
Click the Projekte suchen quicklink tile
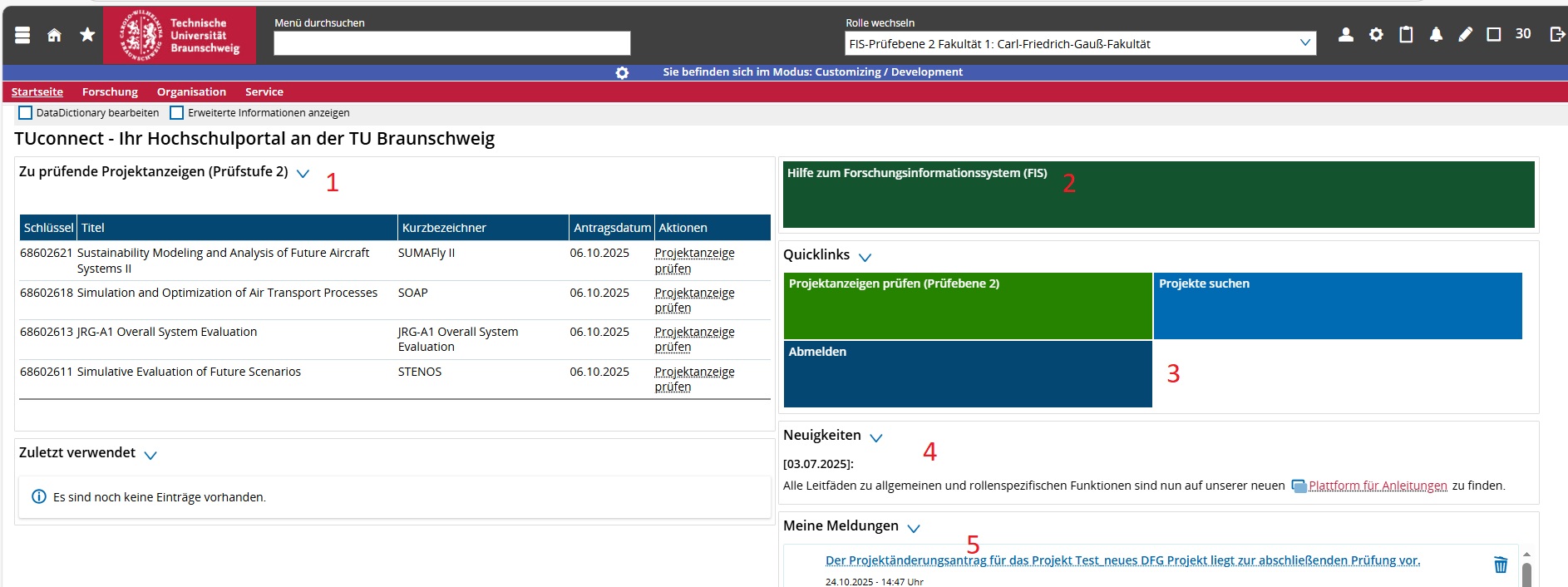[x=1337, y=305]
